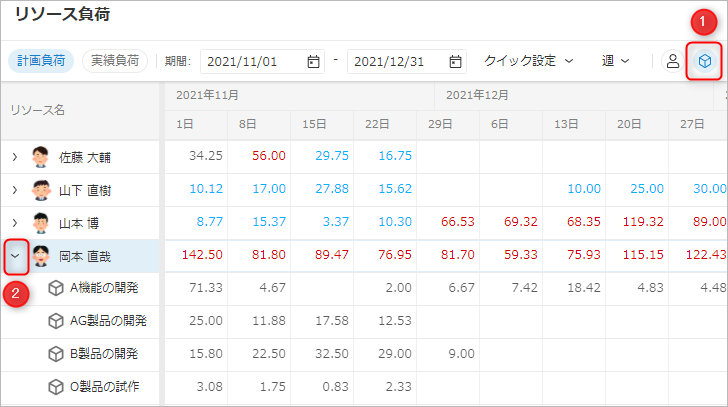The image size is (728, 407).
Task: Expand the 山本 博 row
Action: click(15, 222)
